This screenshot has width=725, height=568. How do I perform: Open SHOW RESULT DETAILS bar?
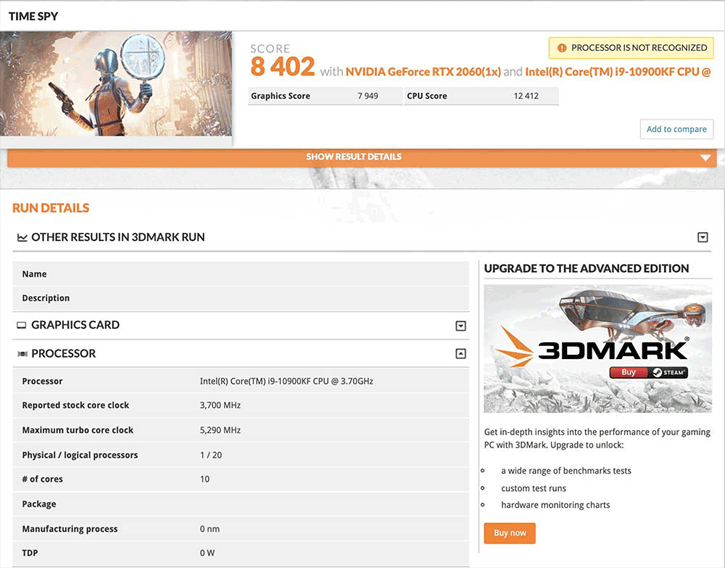click(362, 158)
